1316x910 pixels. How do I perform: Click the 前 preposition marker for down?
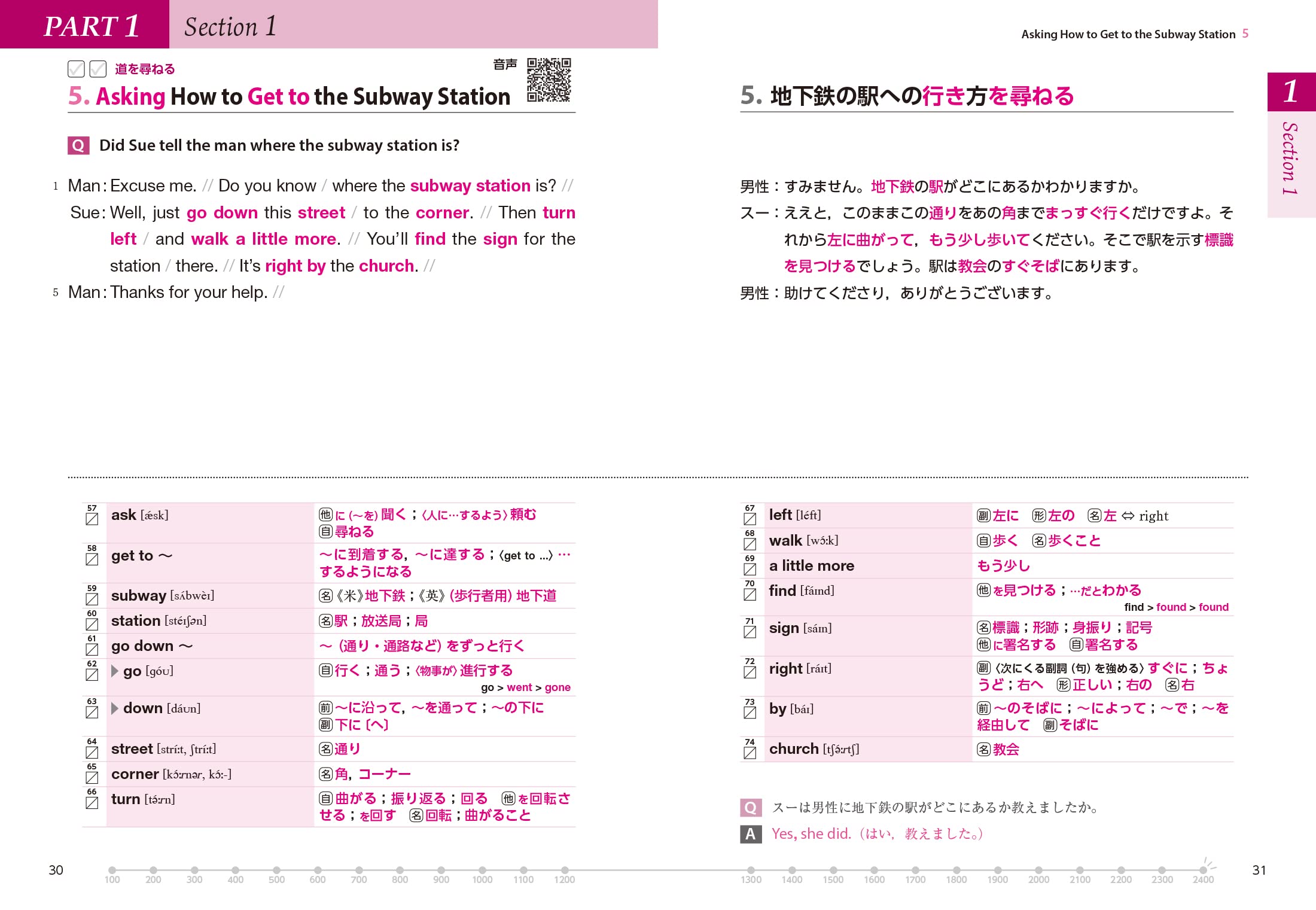pos(325,708)
